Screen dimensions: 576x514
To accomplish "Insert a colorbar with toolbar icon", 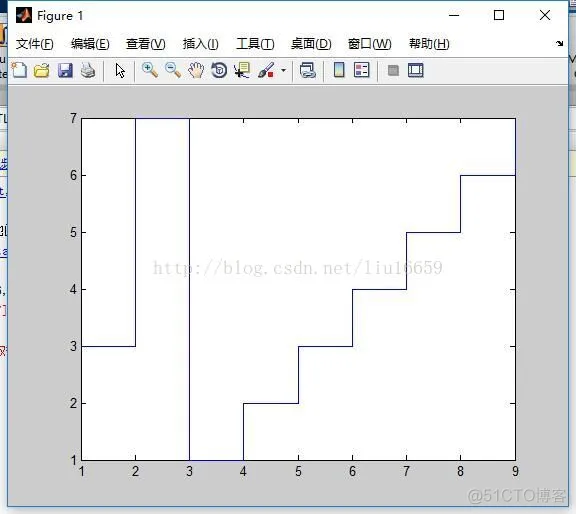I will (339, 70).
